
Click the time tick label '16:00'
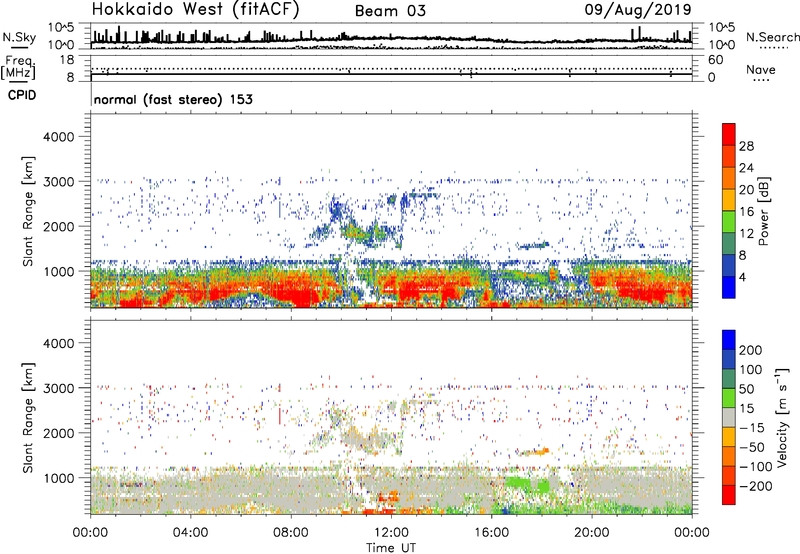491,533
